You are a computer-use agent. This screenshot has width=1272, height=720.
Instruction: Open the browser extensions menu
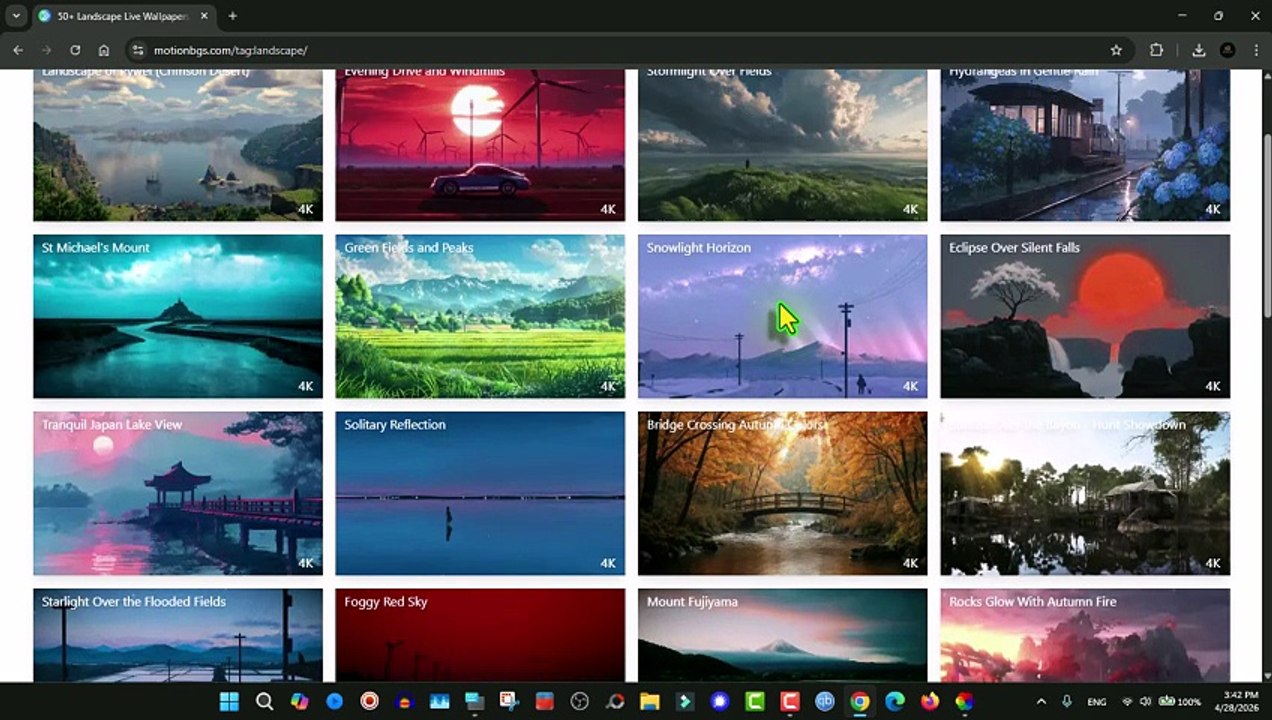point(1157,50)
